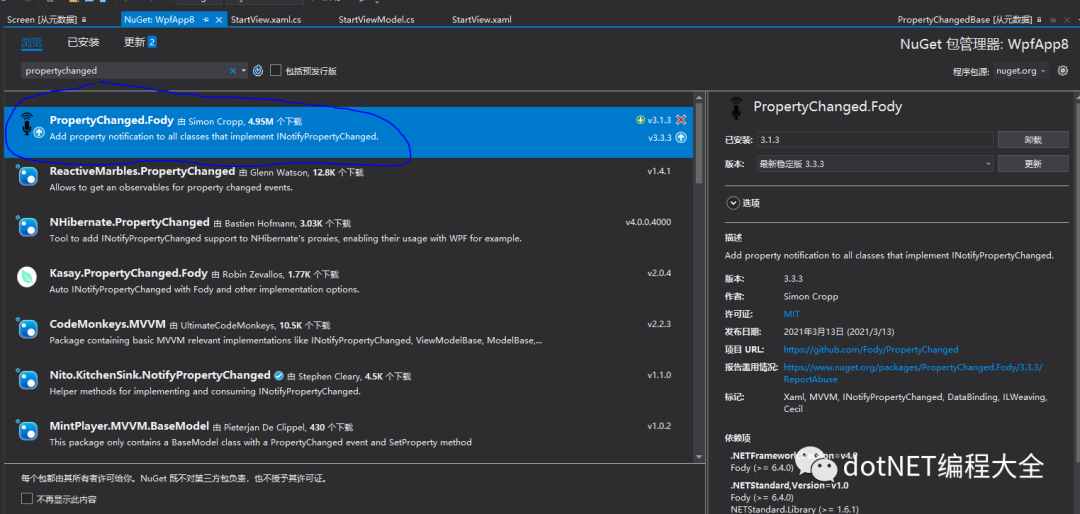
Task: Clear the propertychanged search text
Action: (x=233, y=70)
